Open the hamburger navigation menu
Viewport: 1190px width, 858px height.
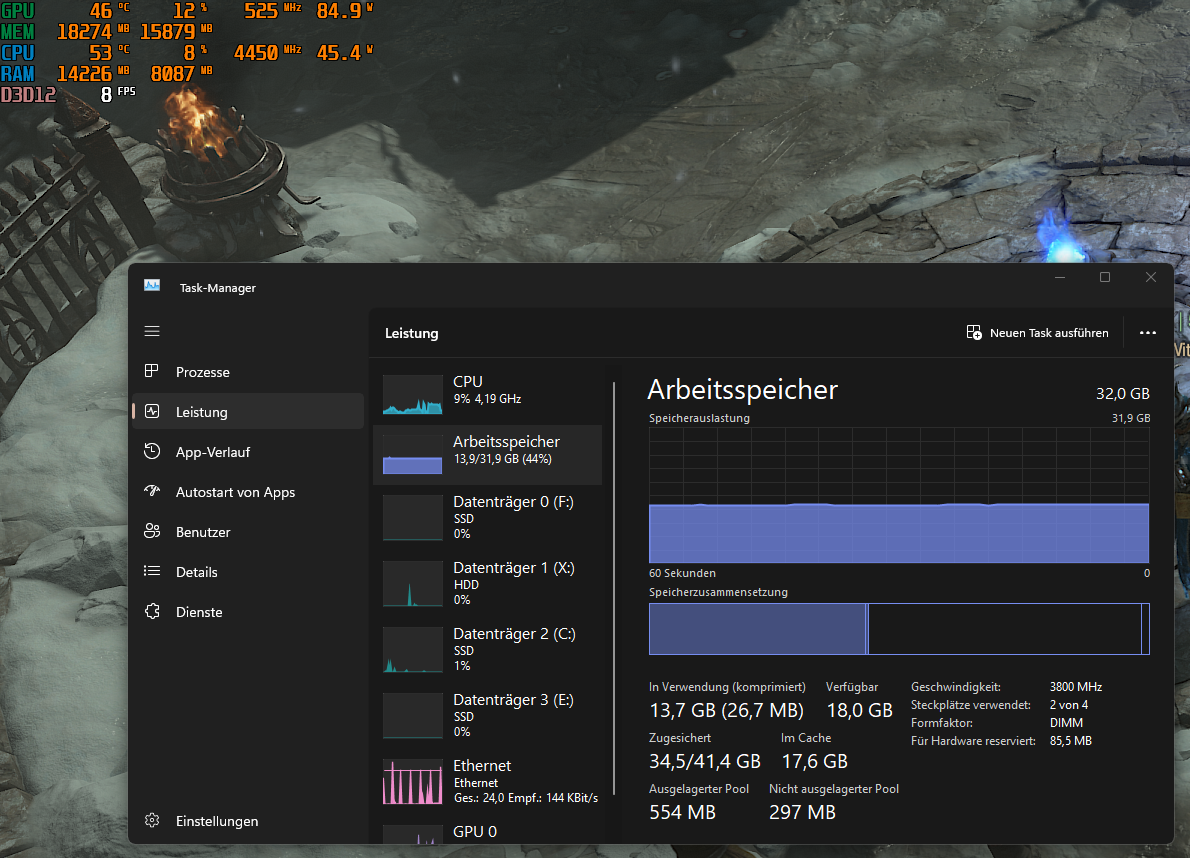click(152, 331)
